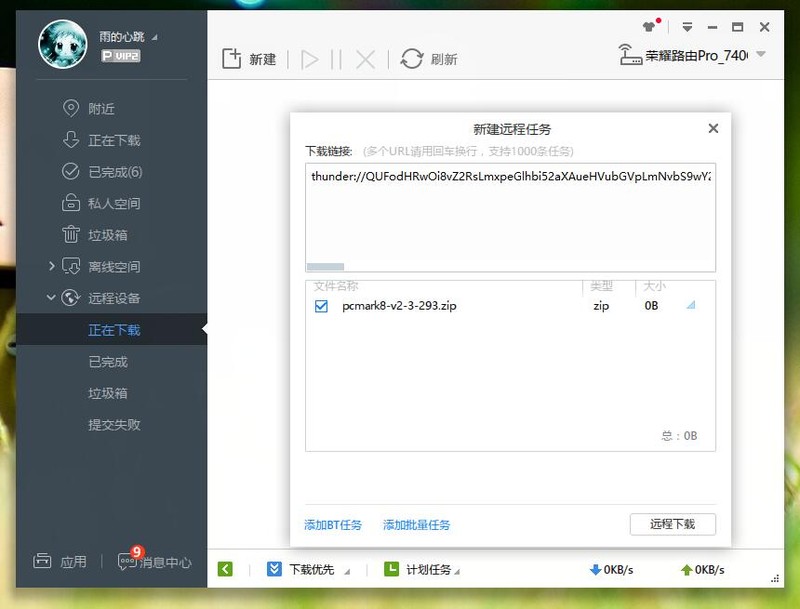800x609 pixels.
Task: Click the 添加BT任务 link
Action: (332, 524)
